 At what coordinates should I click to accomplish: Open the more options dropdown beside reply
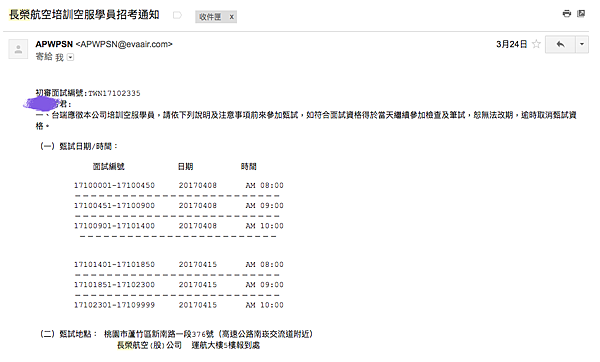[582, 44]
